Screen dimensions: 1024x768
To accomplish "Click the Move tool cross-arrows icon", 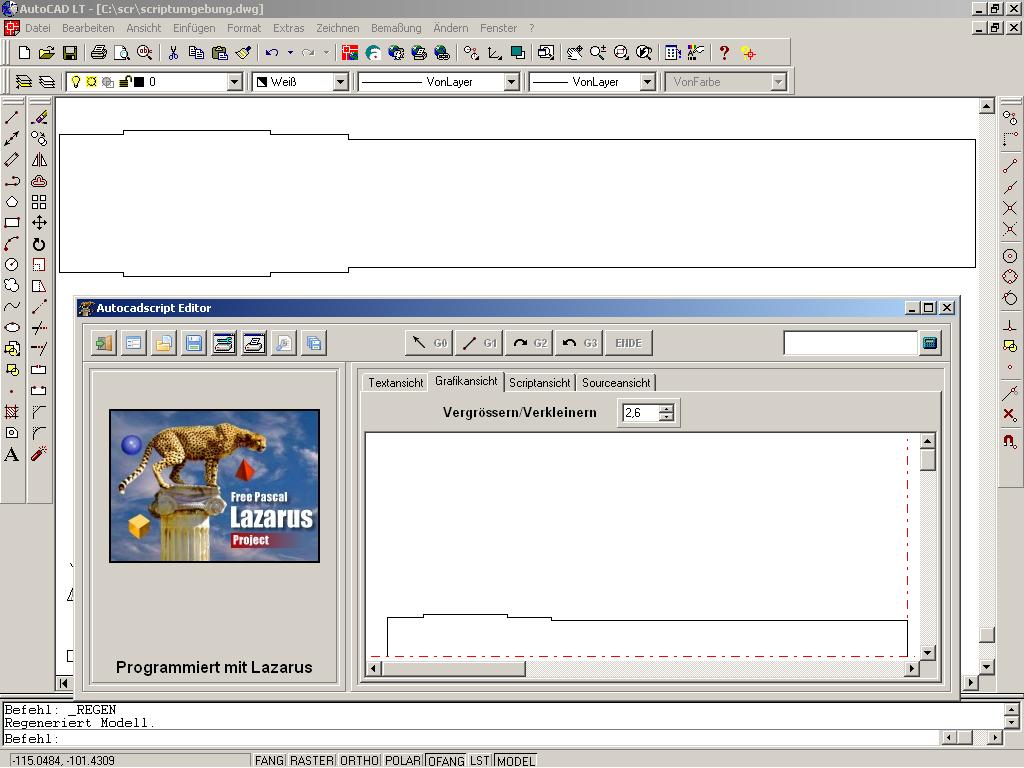I will pos(39,223).
